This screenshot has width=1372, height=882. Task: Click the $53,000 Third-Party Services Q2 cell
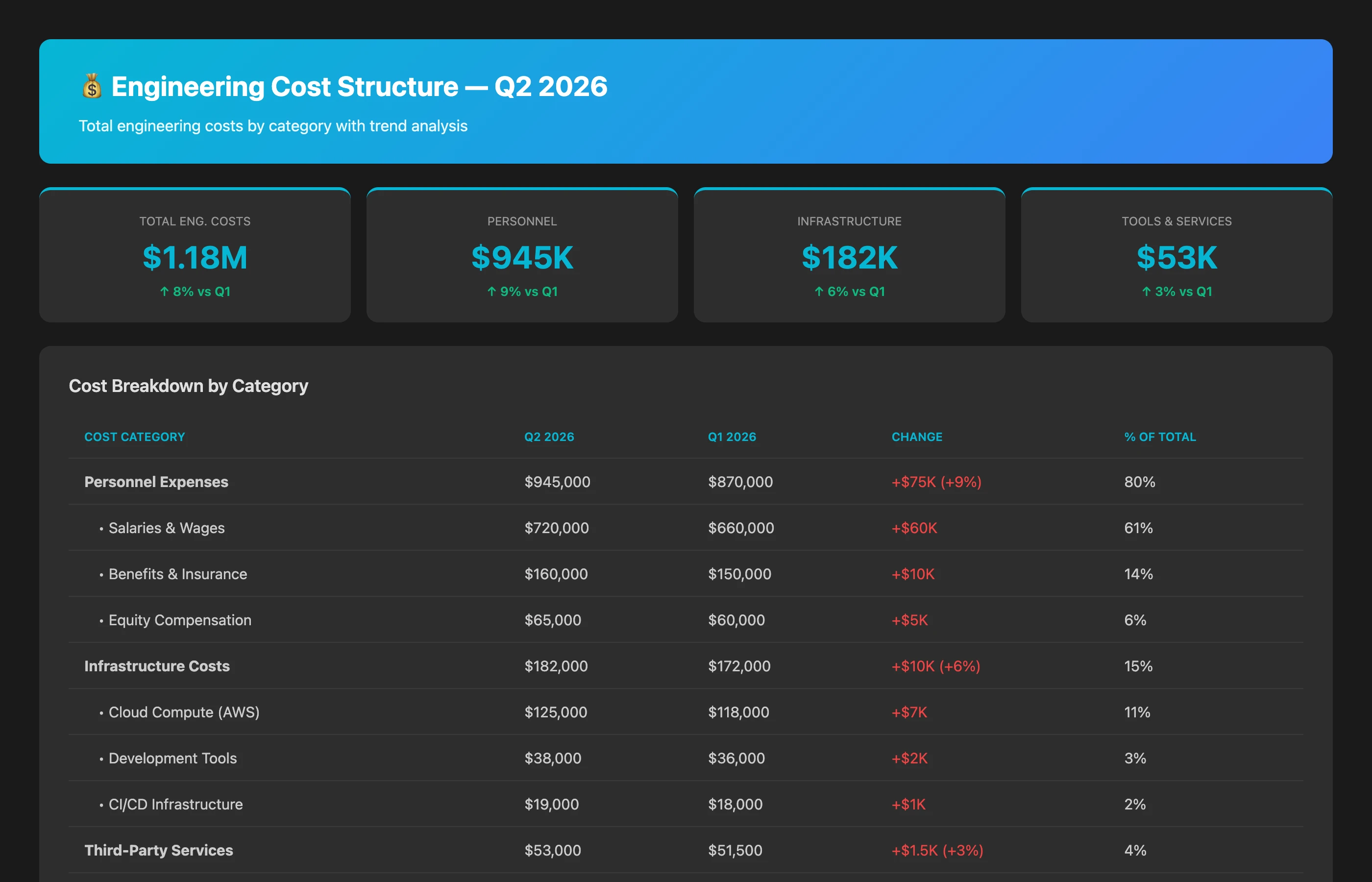click(x=553, y=851)
